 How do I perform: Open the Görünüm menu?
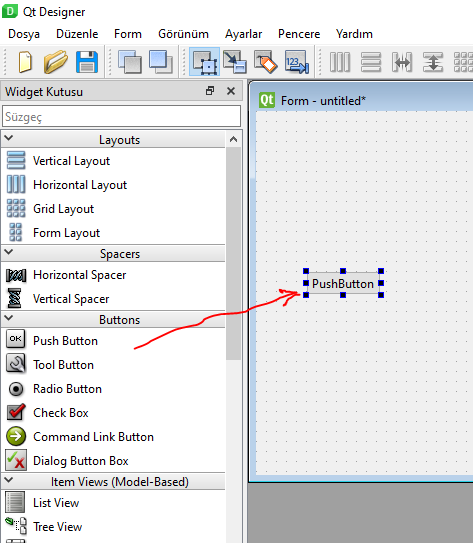184,34
